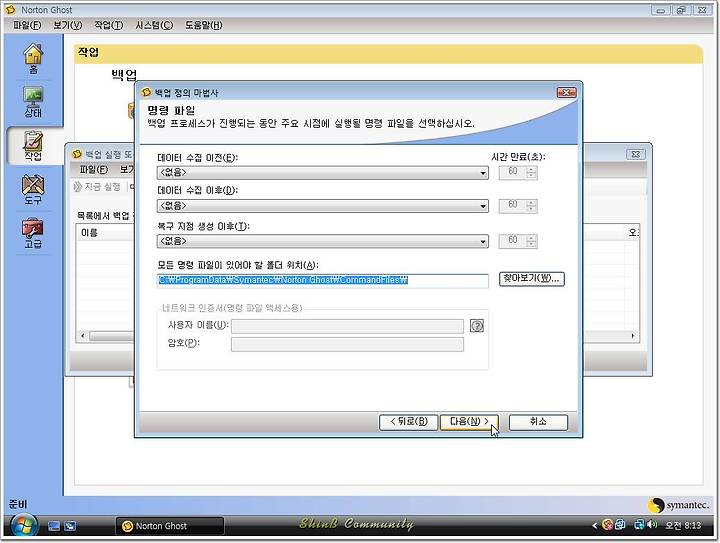This screenshot has height=543, width=720.
Task: Click the network credentials help icon
Action: pos(477,326)
